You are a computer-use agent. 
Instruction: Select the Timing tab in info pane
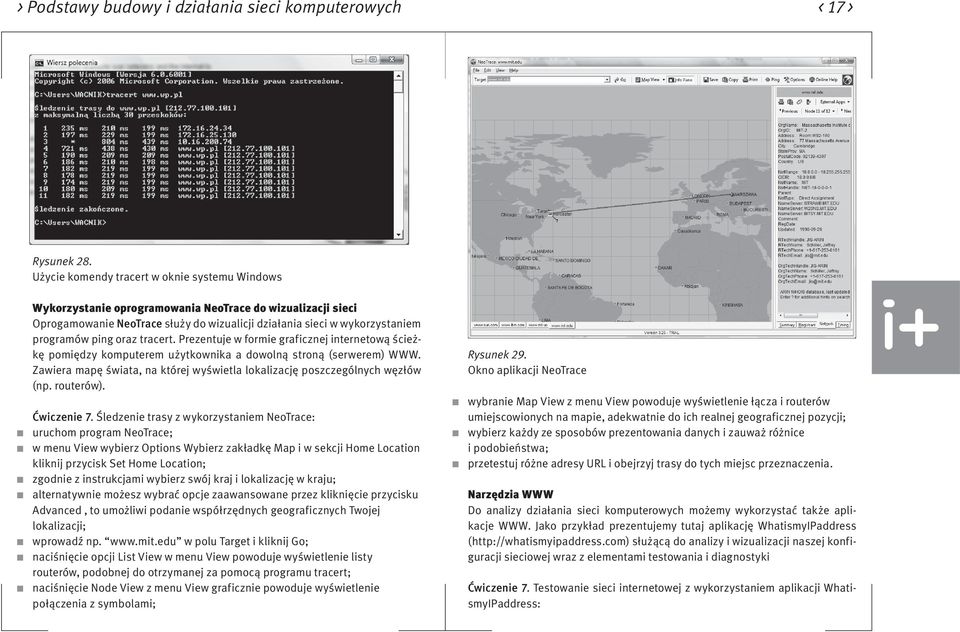(843, 325)
